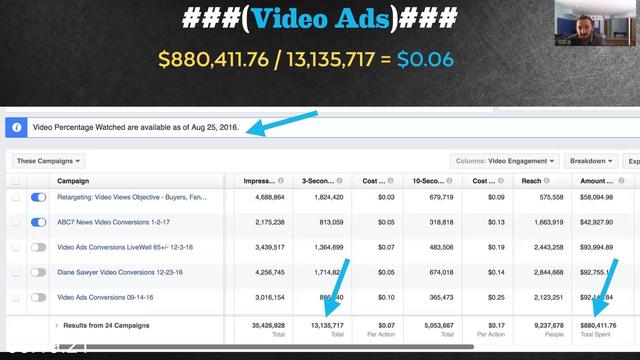This screenshot has height=360, width=640.
Task: Sort by the 3-Second views column header
Action: coord(318,181)
